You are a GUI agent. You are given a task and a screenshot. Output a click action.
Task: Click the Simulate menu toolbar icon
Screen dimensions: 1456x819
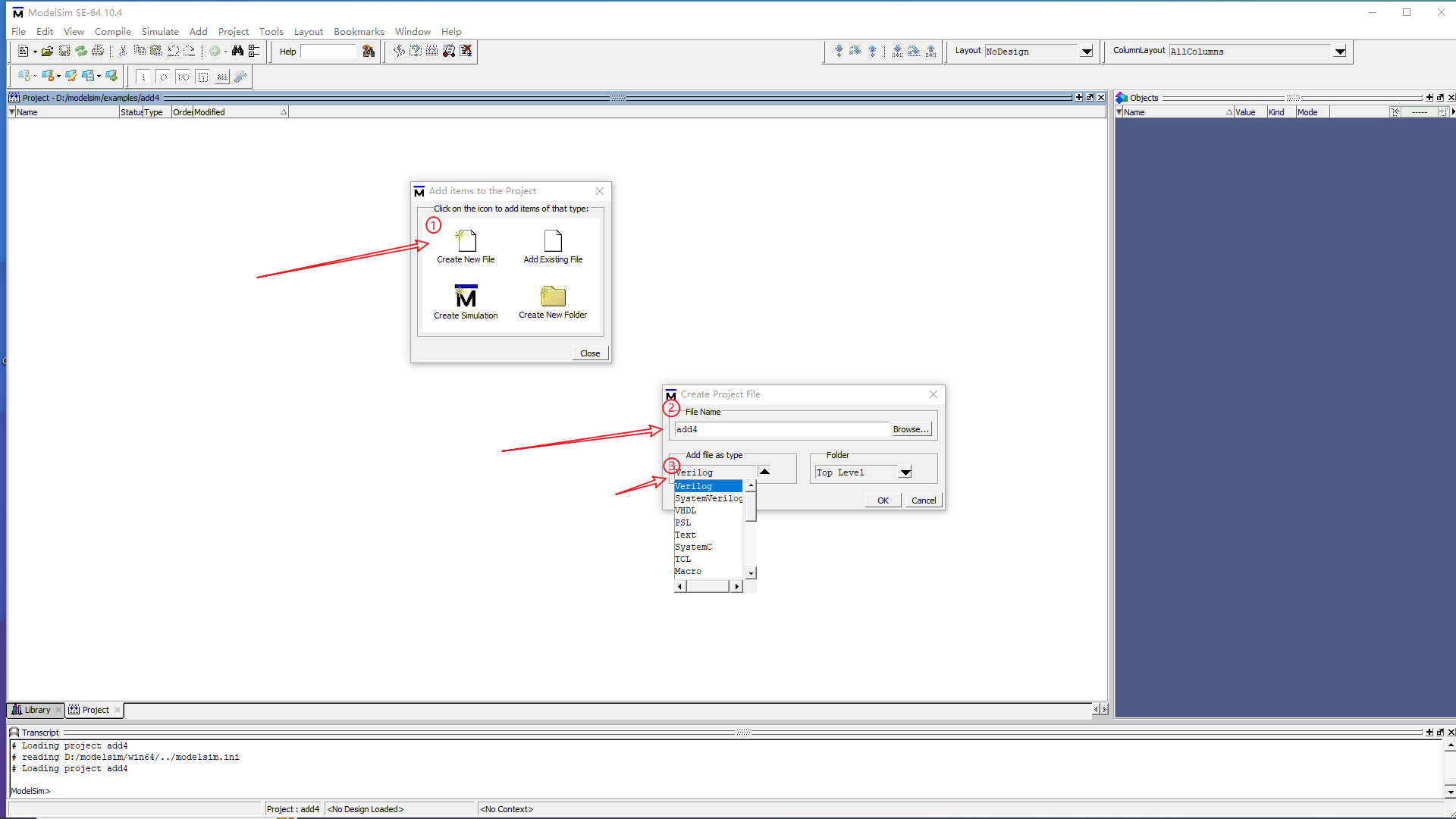pyautogui.click(x=159, y=31)
